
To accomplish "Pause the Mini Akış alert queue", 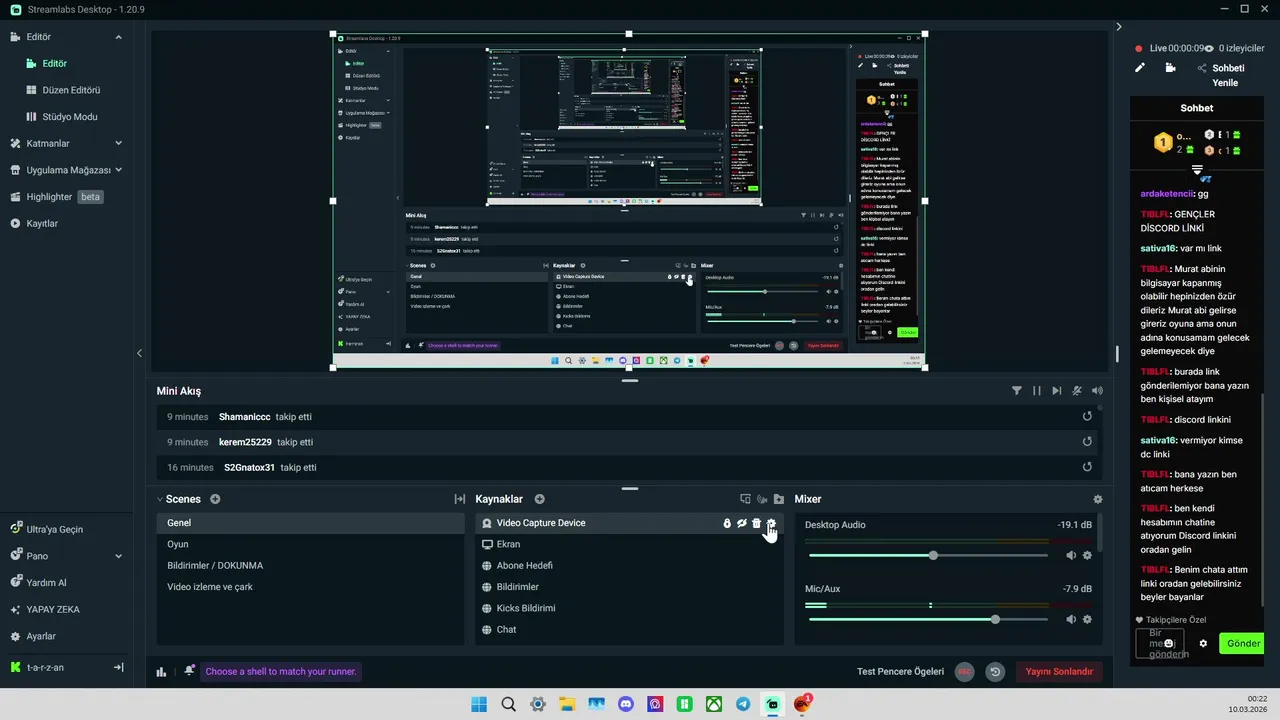I will [x=1037, y=391].
